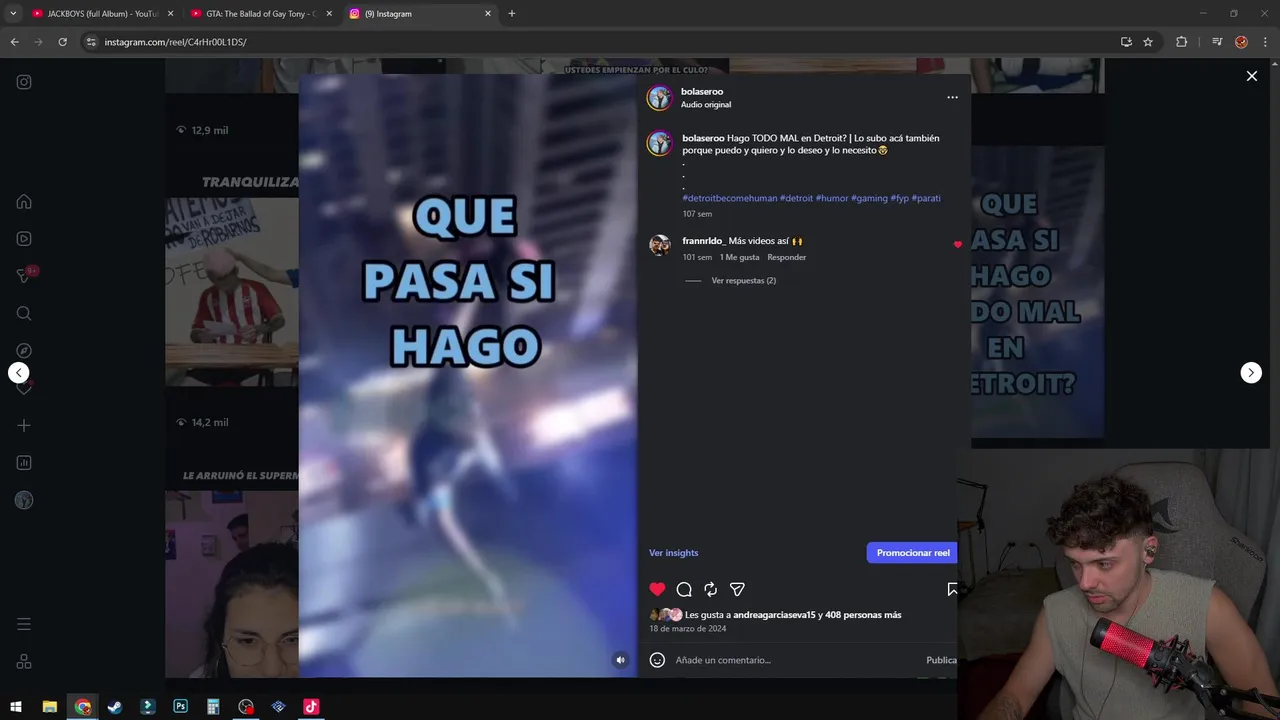Open the three-dots post options menu
Viewport: 1280px width, 720px height.
click(x=952, y=97)
